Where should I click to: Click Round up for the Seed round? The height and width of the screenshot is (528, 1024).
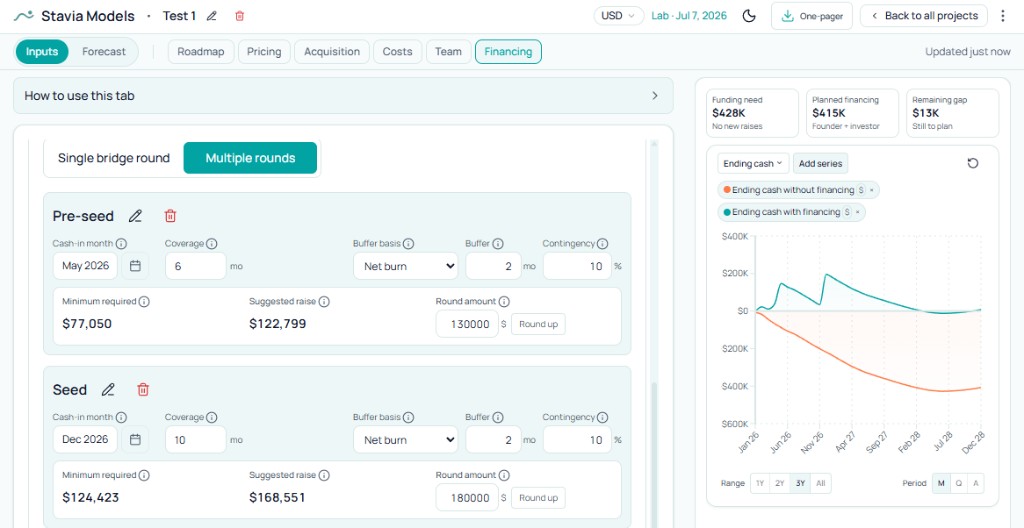538,498
